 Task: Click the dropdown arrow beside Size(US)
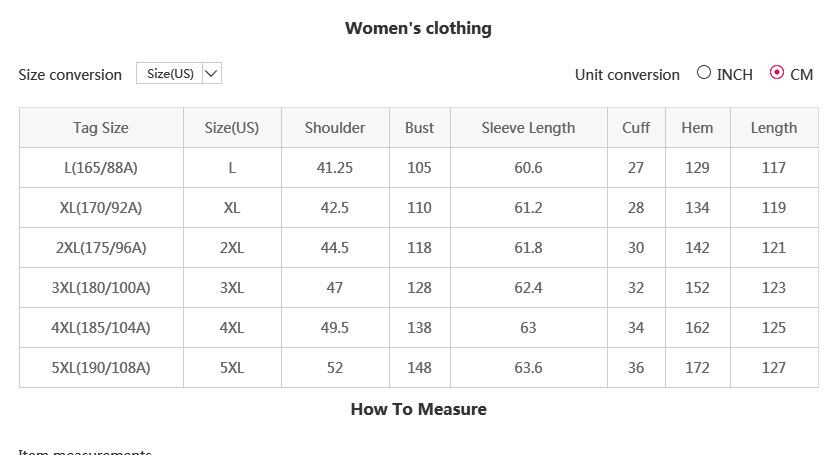click(x=211, y=74)
